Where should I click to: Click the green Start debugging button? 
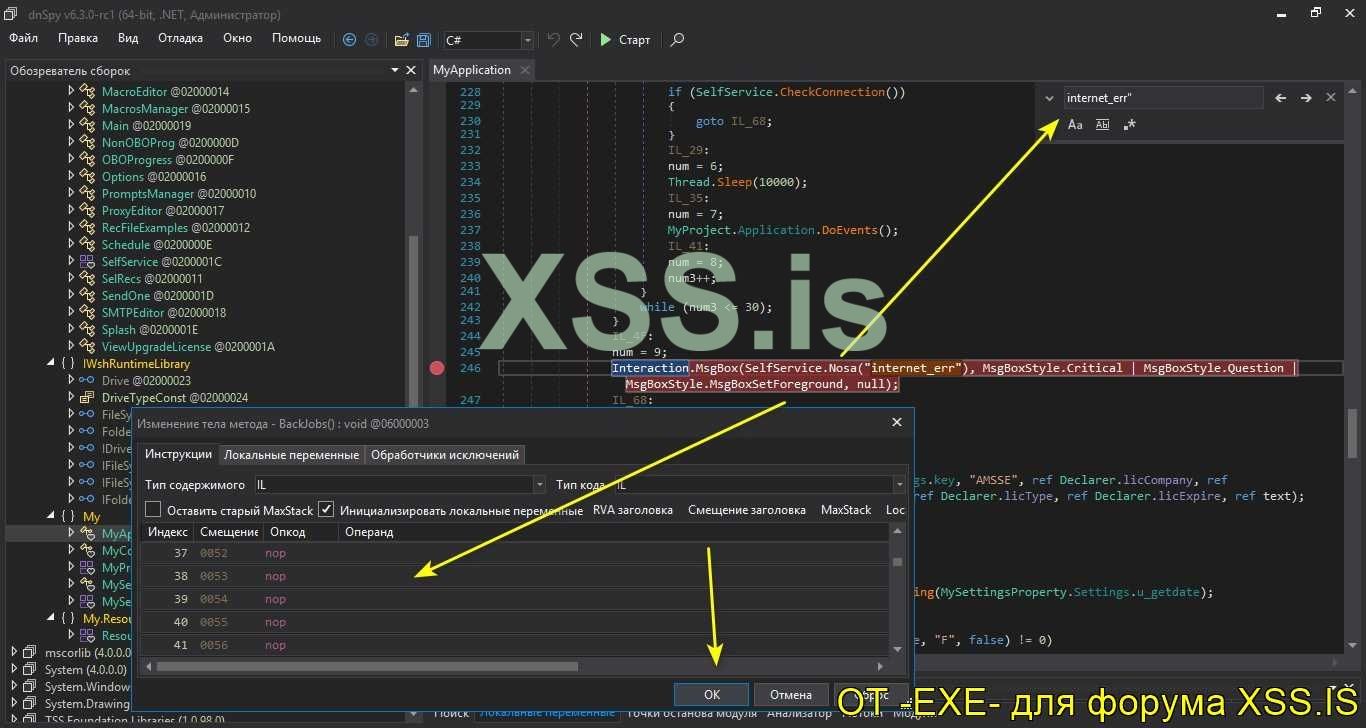click(x=625, y=40)
